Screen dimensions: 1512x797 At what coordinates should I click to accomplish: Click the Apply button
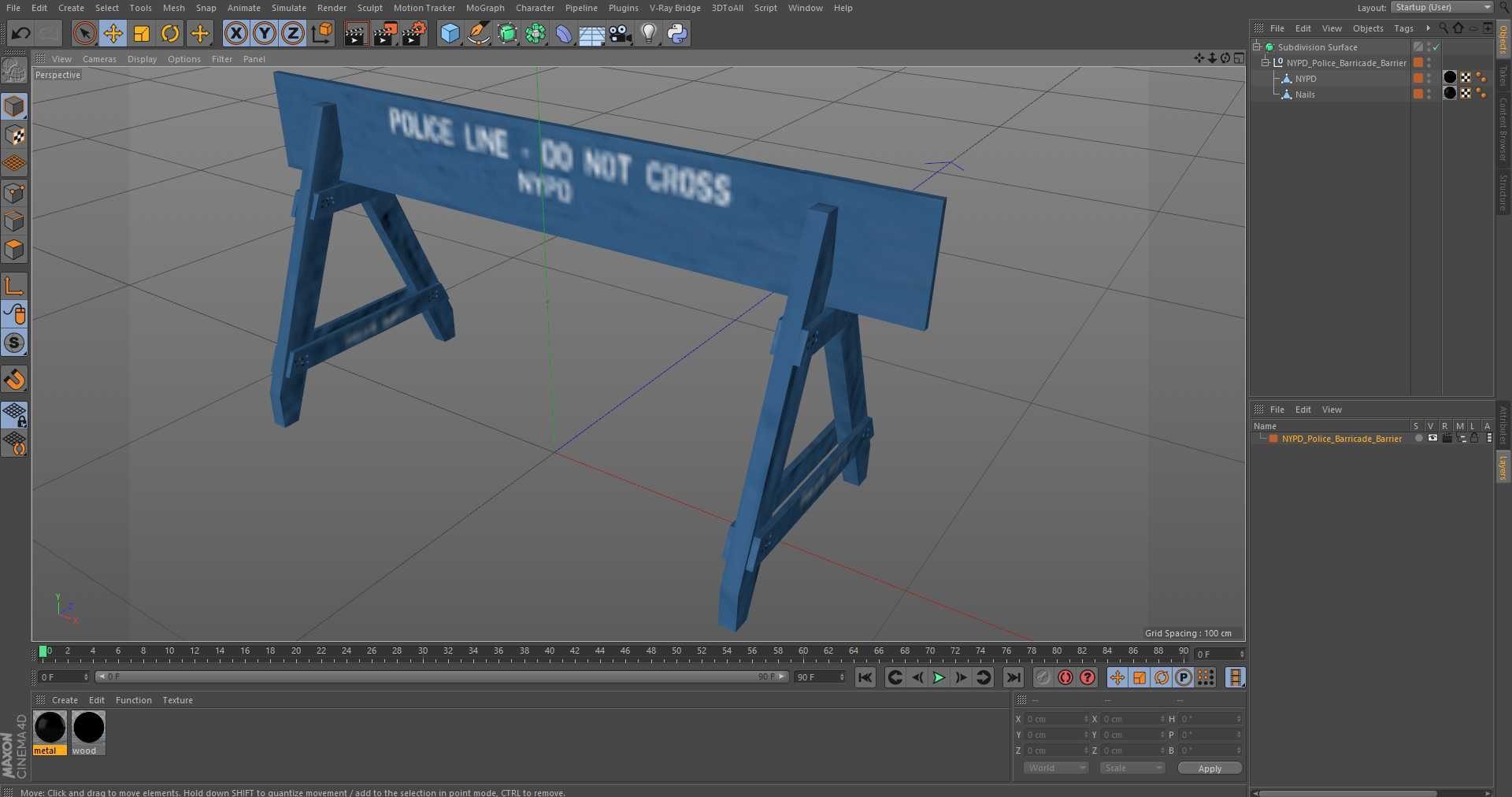pyautogui.click(x=1210, y=769)
